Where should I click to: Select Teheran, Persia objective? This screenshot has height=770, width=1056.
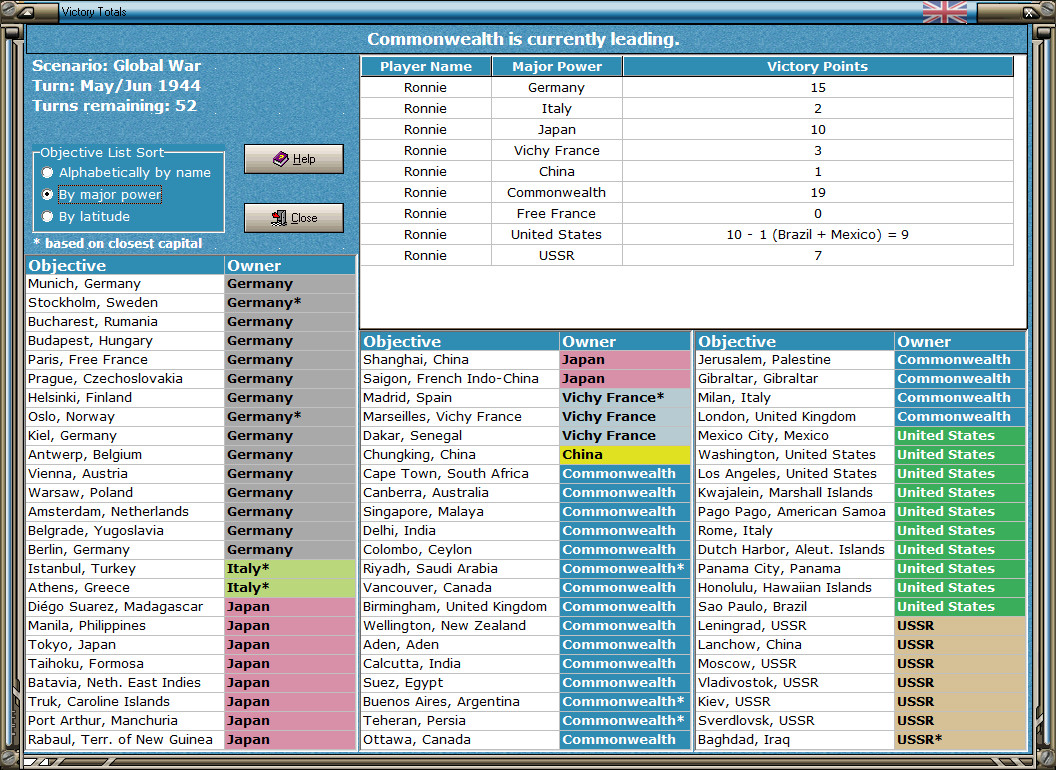coord(460,720)
